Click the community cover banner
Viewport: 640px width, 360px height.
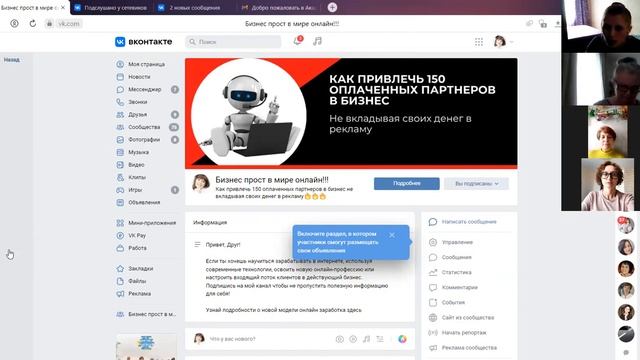[351, 113]
